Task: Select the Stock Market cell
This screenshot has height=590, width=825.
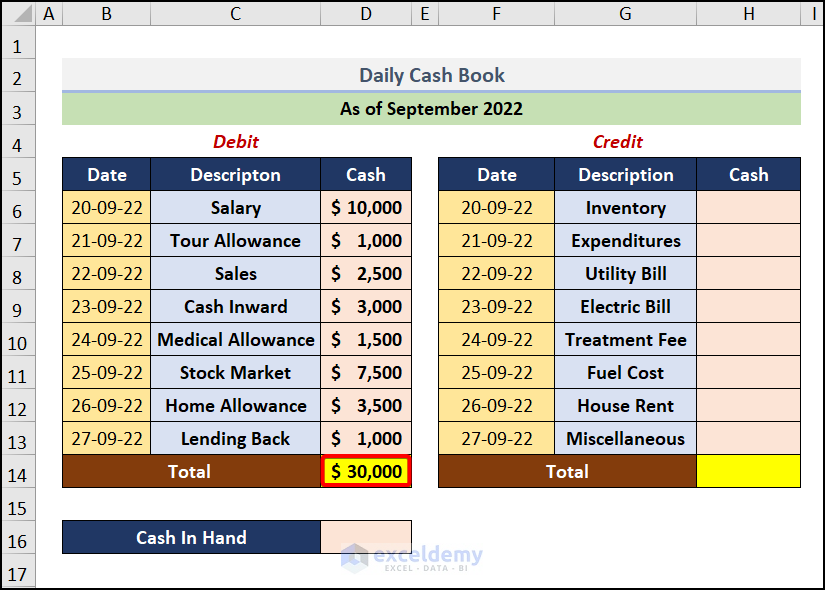Action: tap(235, 373)
